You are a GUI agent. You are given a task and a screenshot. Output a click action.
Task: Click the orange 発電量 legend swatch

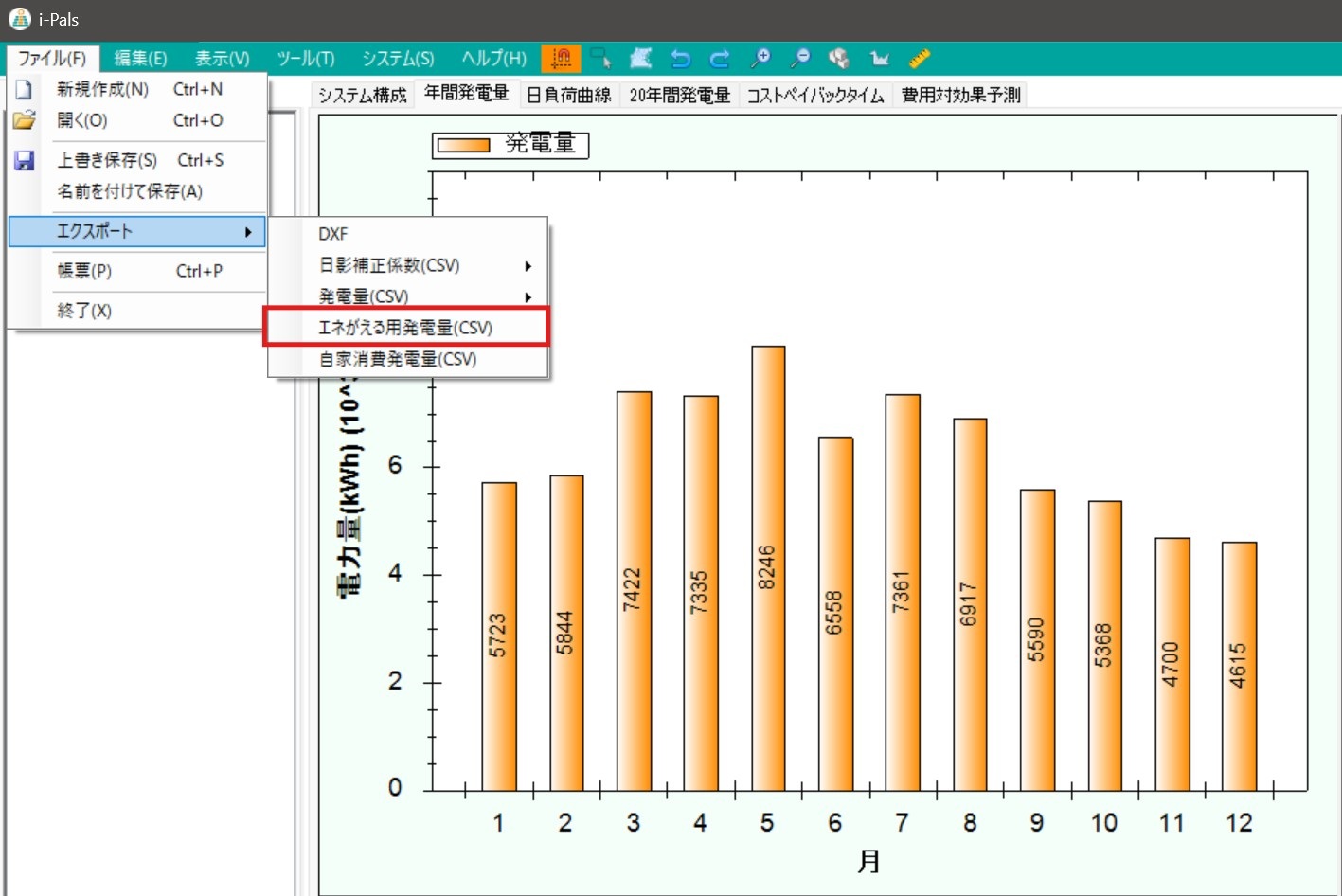coord(463,146)
